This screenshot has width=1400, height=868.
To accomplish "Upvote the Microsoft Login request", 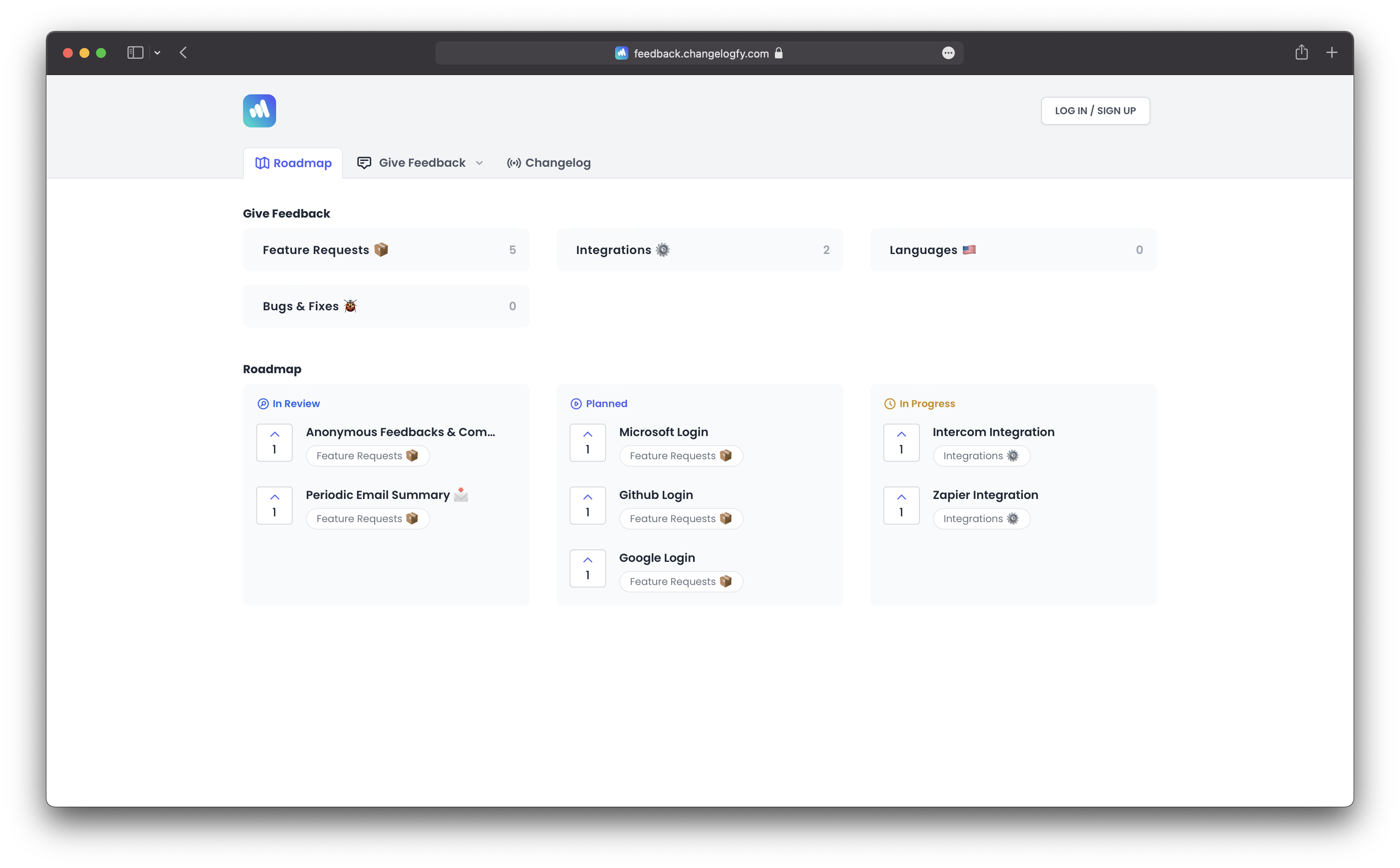I will point(587,442).
